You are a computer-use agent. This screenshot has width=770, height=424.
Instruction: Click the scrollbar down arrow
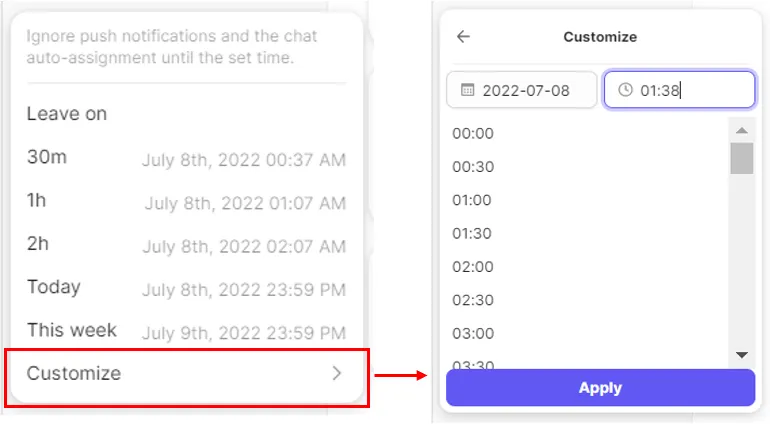pos(741,354)
